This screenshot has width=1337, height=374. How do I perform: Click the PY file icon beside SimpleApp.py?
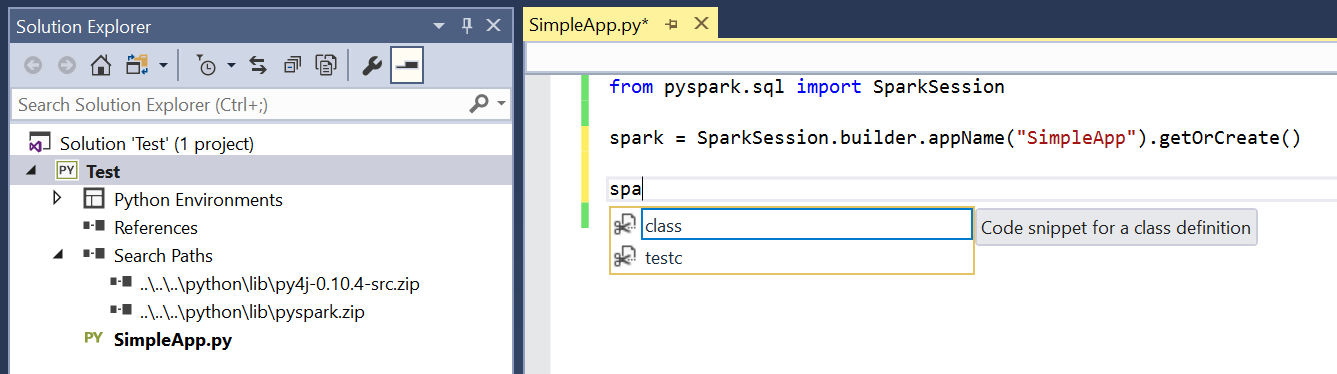[x=94, y=339]
